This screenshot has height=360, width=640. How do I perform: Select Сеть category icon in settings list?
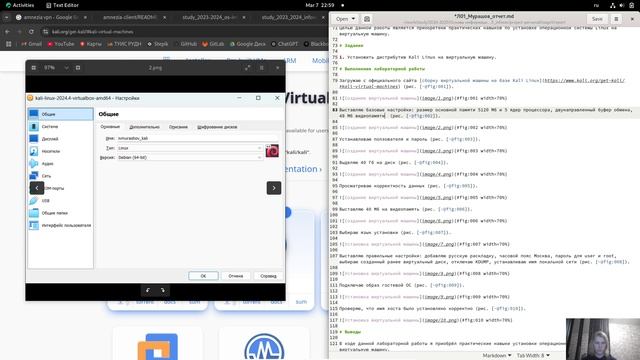tap(33, 176)
